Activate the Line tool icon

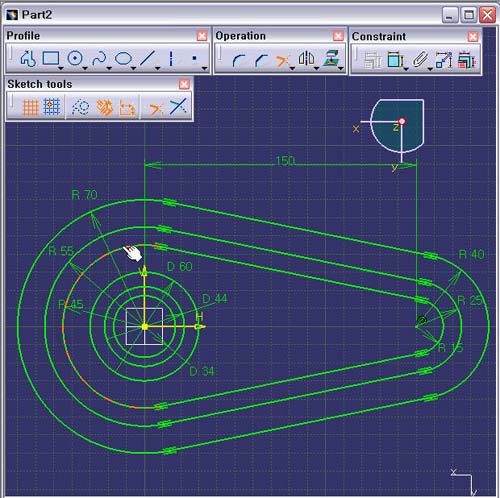(148, 58)
